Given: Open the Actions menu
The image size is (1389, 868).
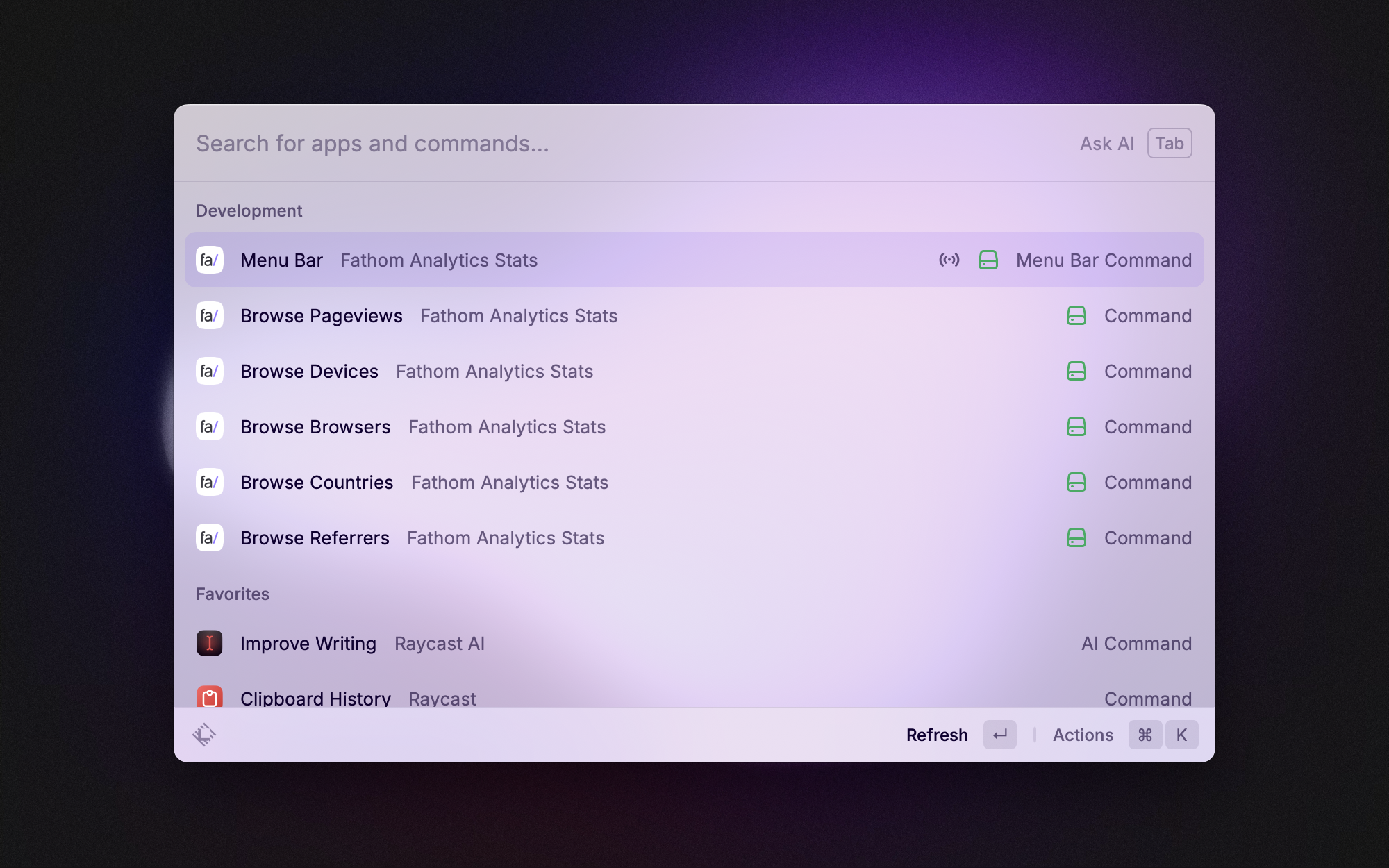Looking at the screenshot, I should (x=1083, y=735).
